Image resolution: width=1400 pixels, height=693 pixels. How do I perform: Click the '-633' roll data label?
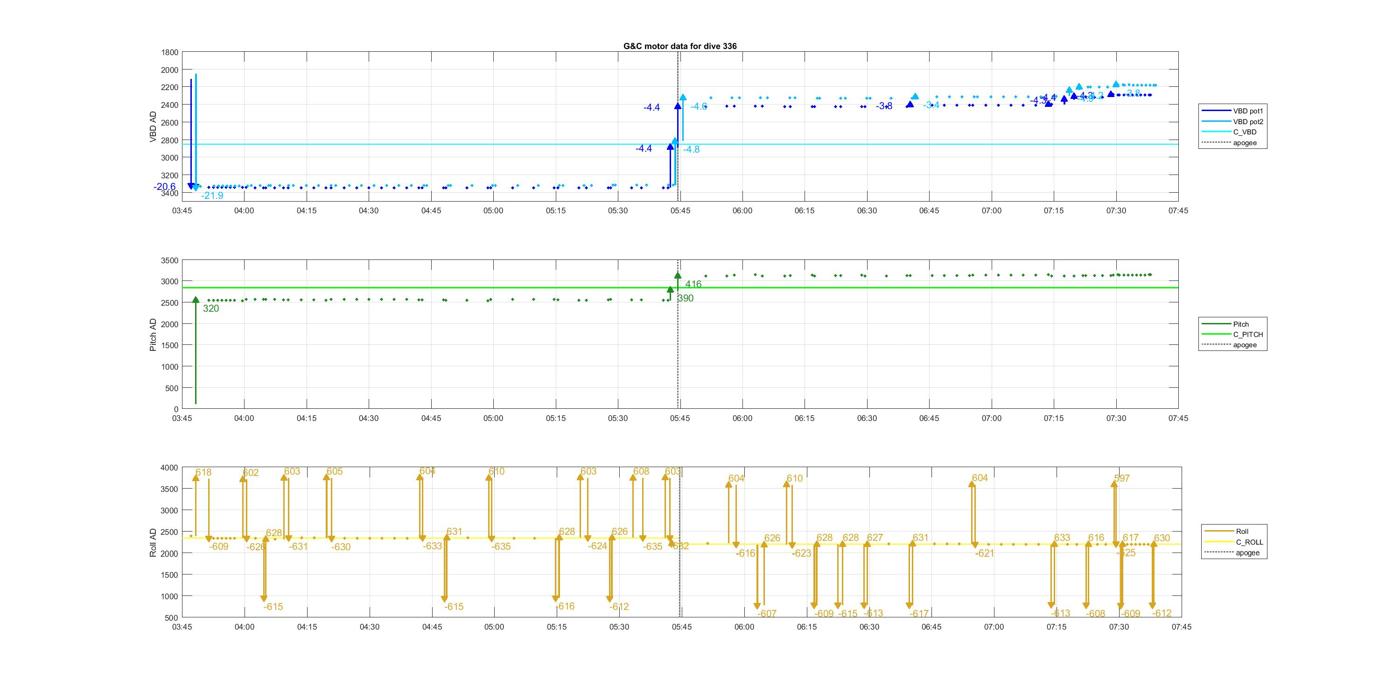point(432,547)
